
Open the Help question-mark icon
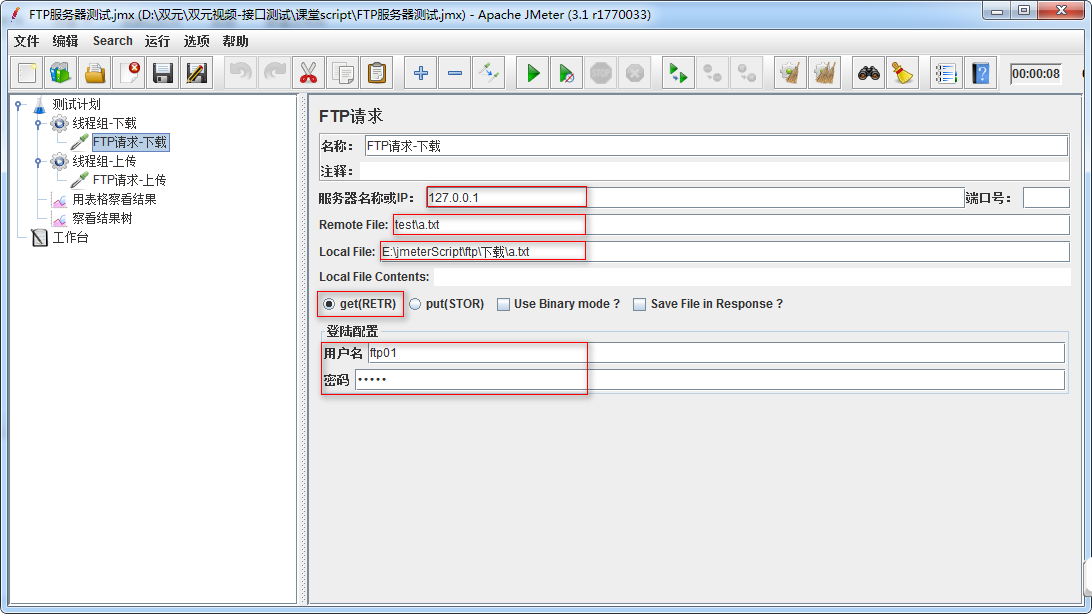(x=981, y=73)
